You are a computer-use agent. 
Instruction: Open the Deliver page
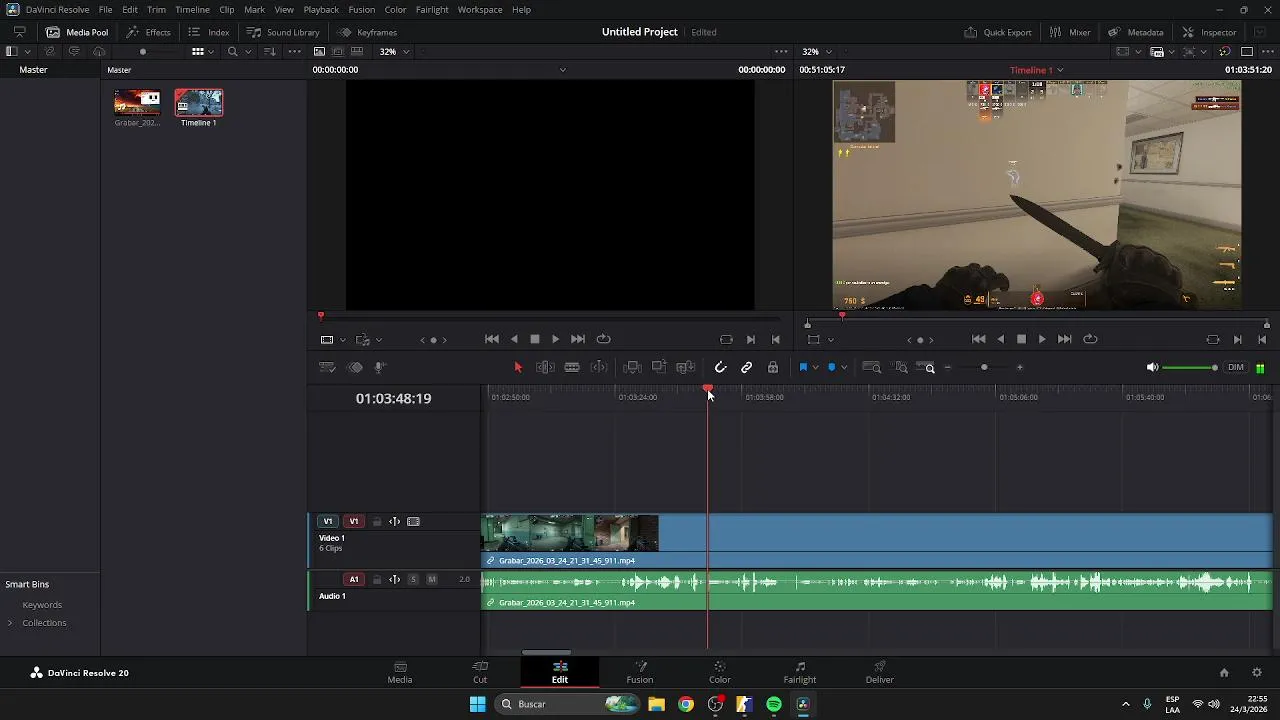click(880, 672)
